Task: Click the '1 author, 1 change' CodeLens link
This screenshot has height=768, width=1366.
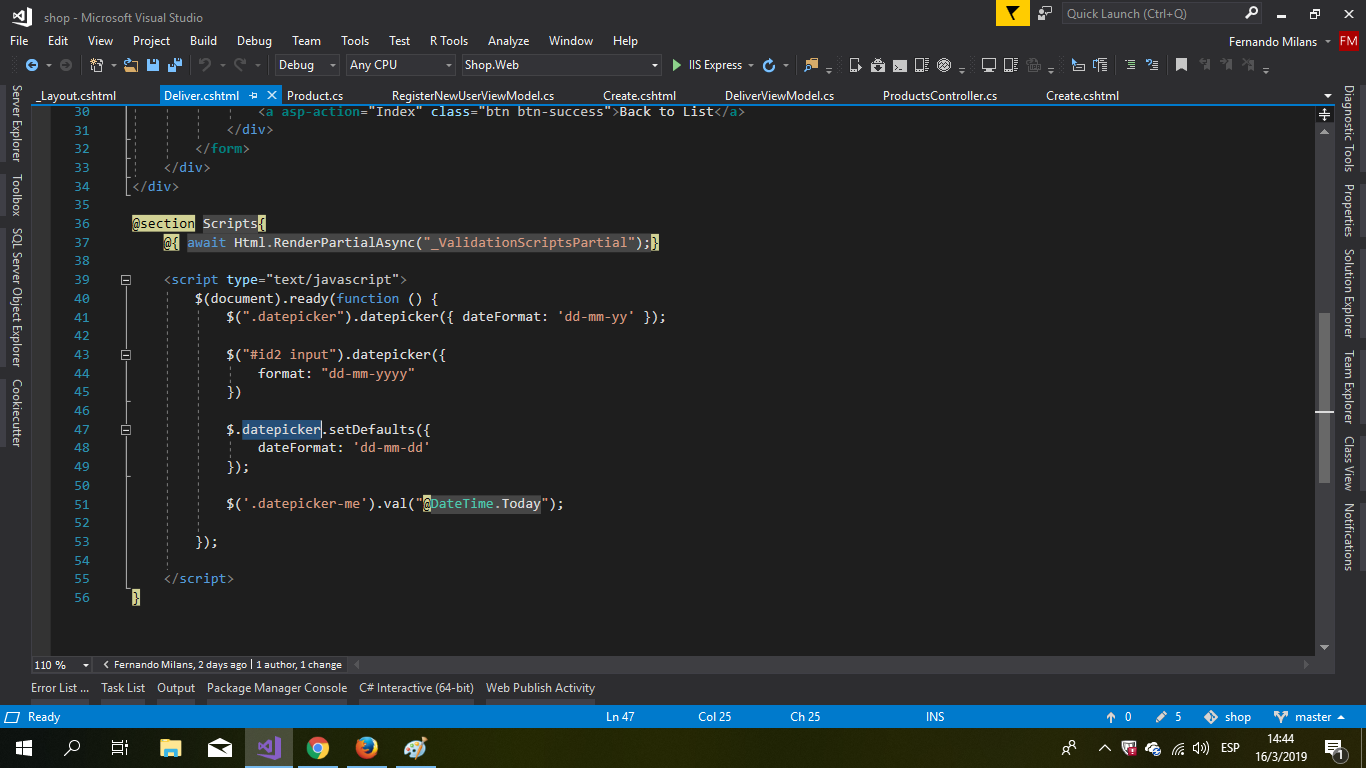Action: tap(299, 664)
